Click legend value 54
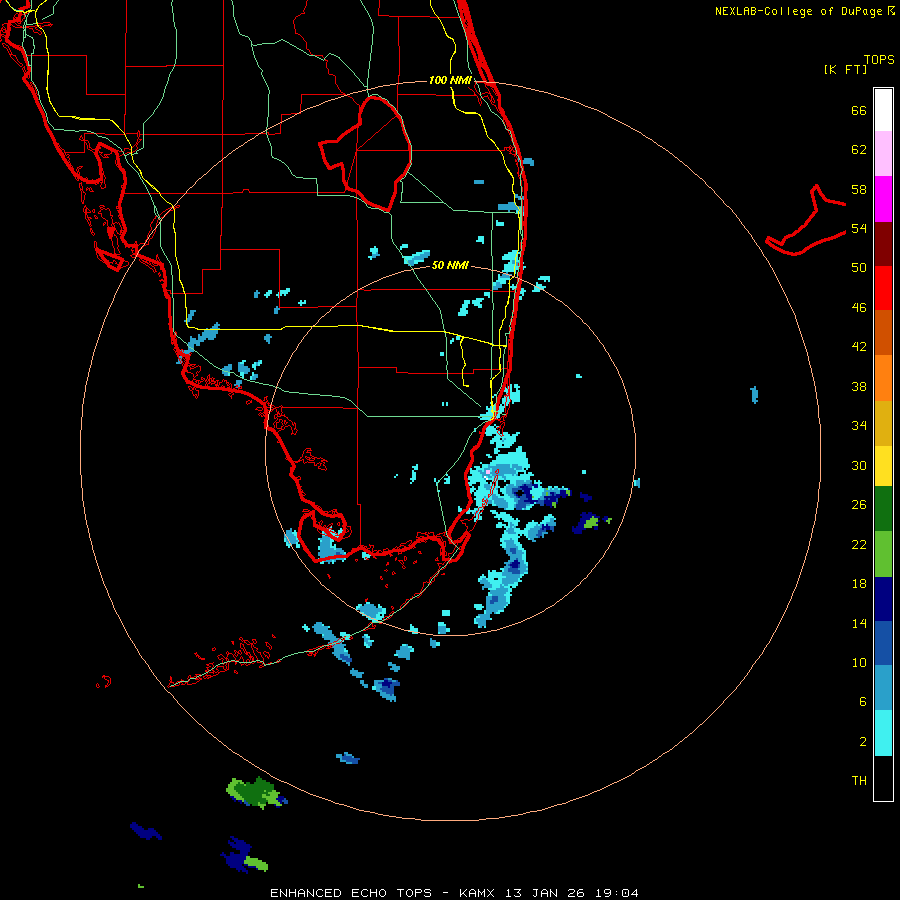Viewport: 900px width, 900px height. [859, 228]
